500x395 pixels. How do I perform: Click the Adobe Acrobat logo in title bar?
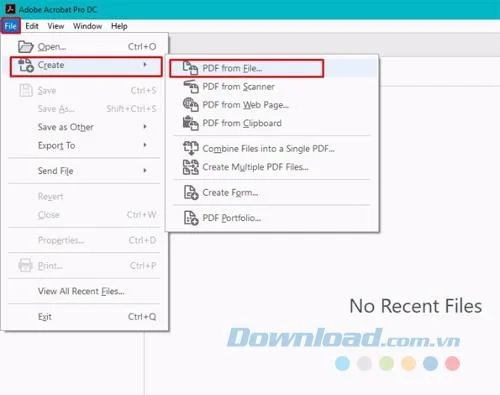point(10,9)
